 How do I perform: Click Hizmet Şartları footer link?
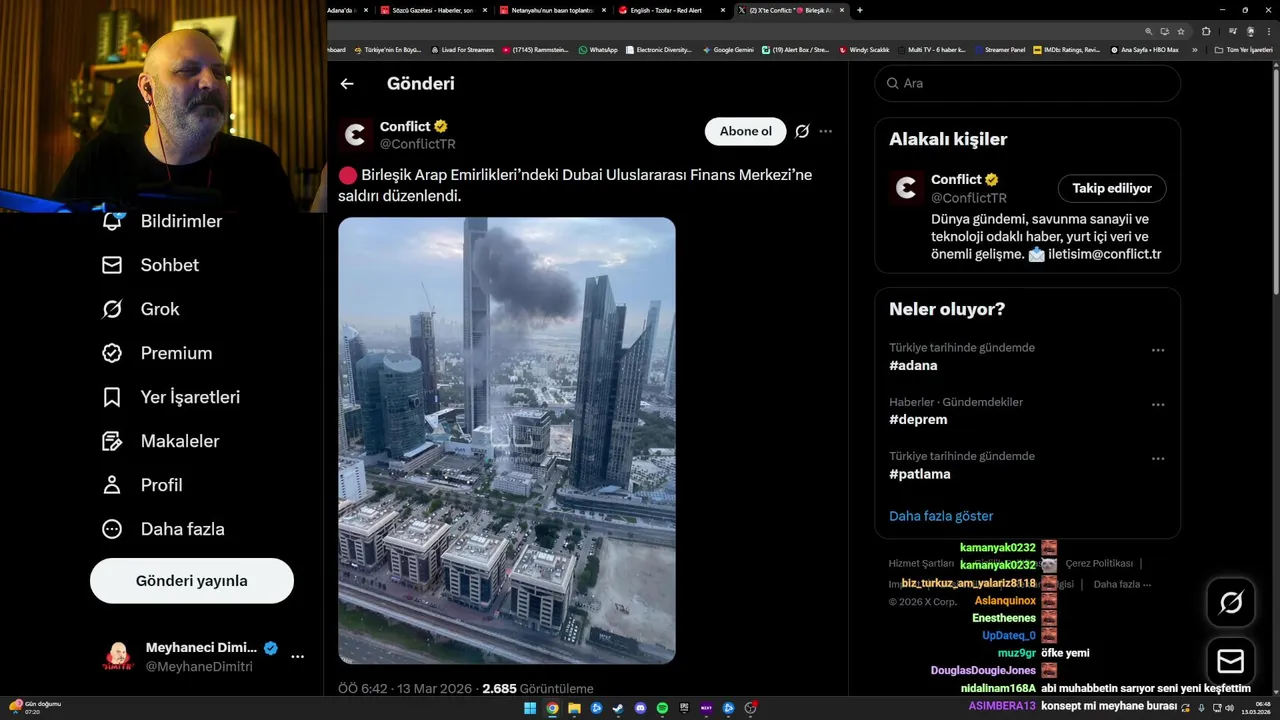point(923,563)
